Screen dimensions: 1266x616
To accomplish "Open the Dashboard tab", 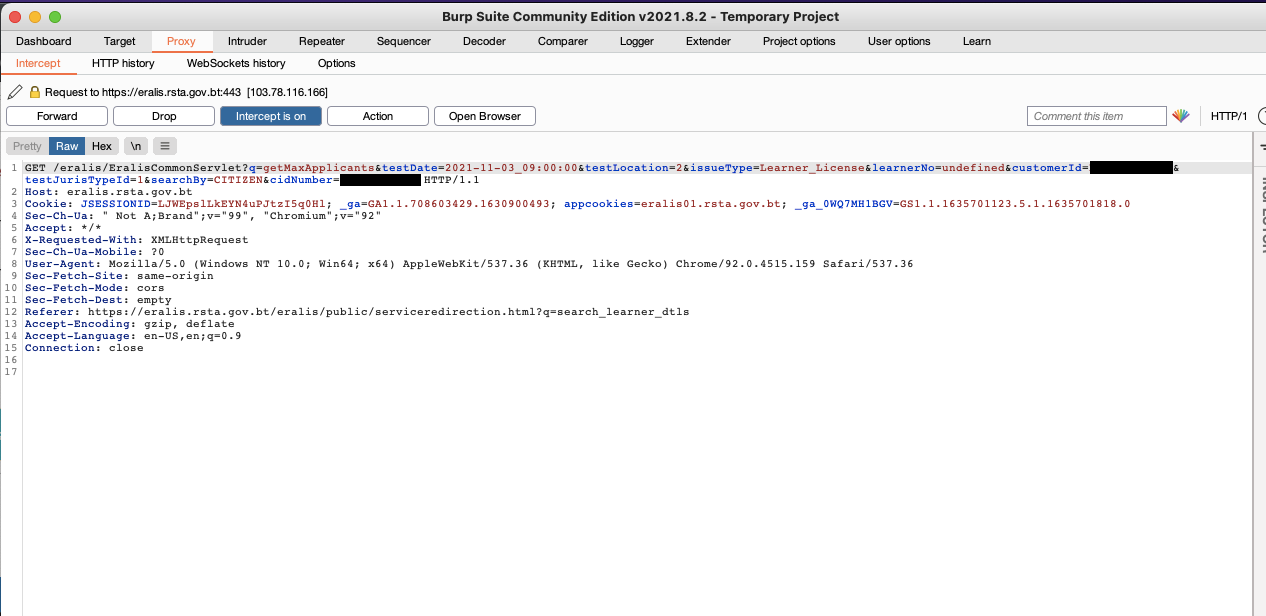I will point(44,41).
